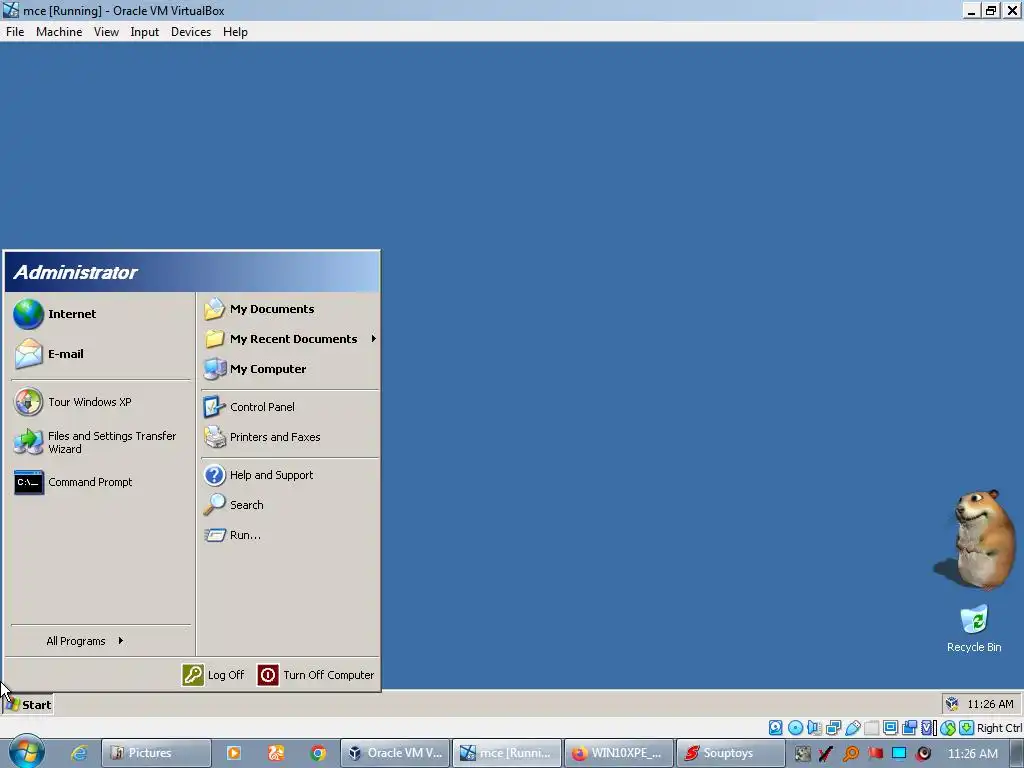This screenshot has width=1024, height=768.
Task: Open media player taskbar icon
Action: 233,753
